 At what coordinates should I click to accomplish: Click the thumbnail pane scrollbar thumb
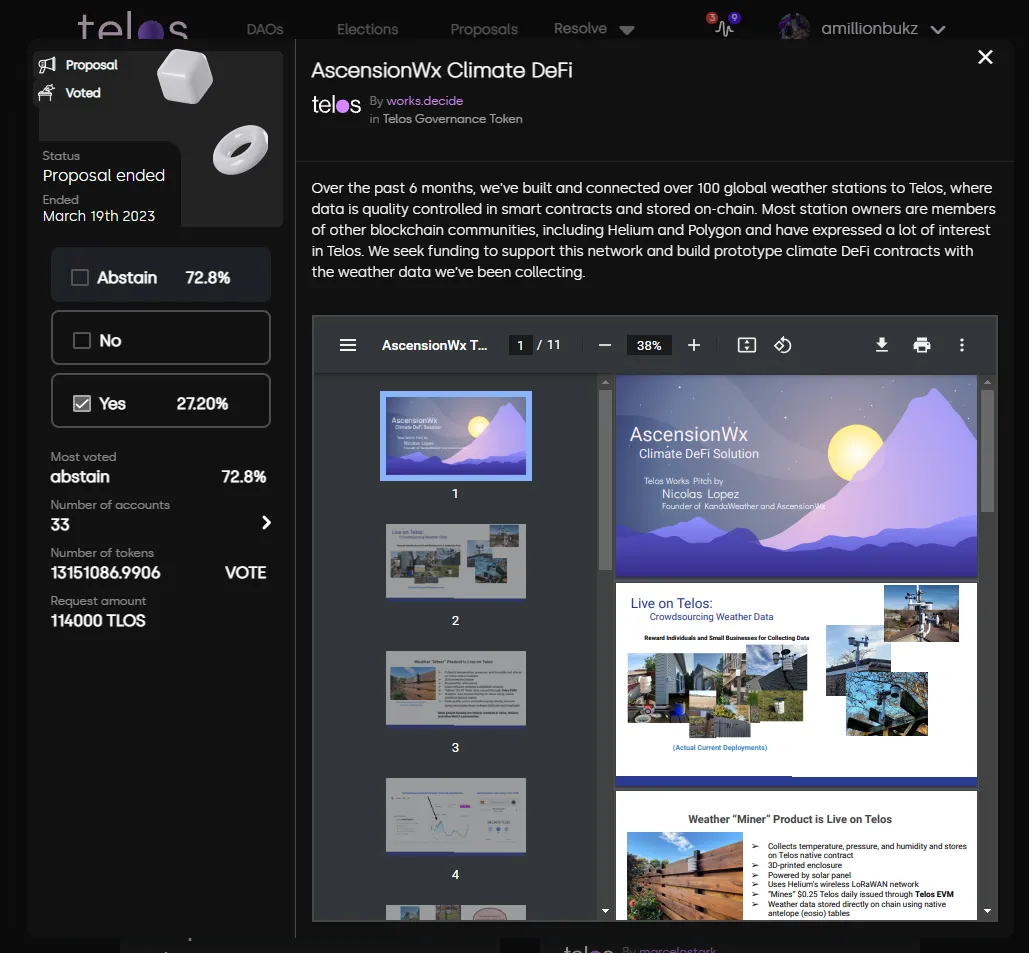[x=605, y=480]
